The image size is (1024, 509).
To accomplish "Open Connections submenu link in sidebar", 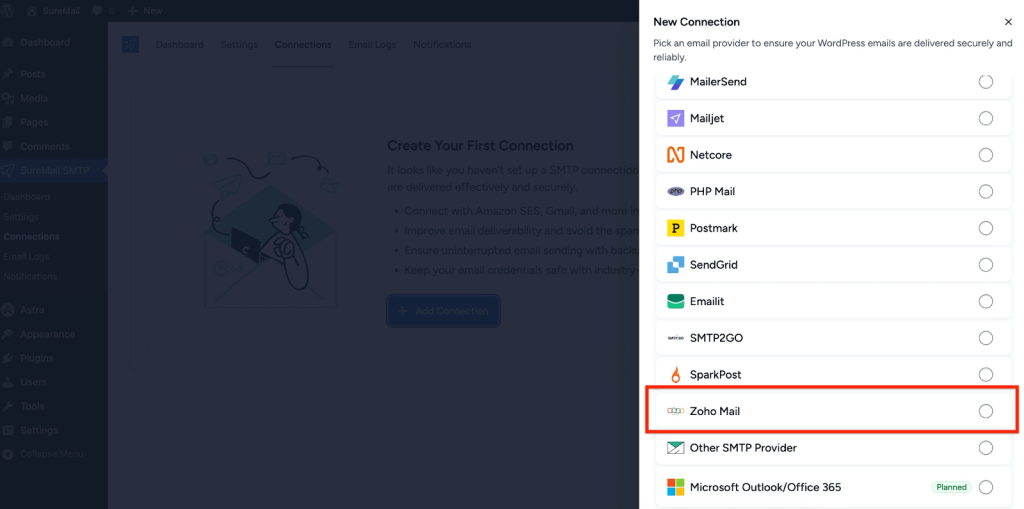I will (31, 237).
